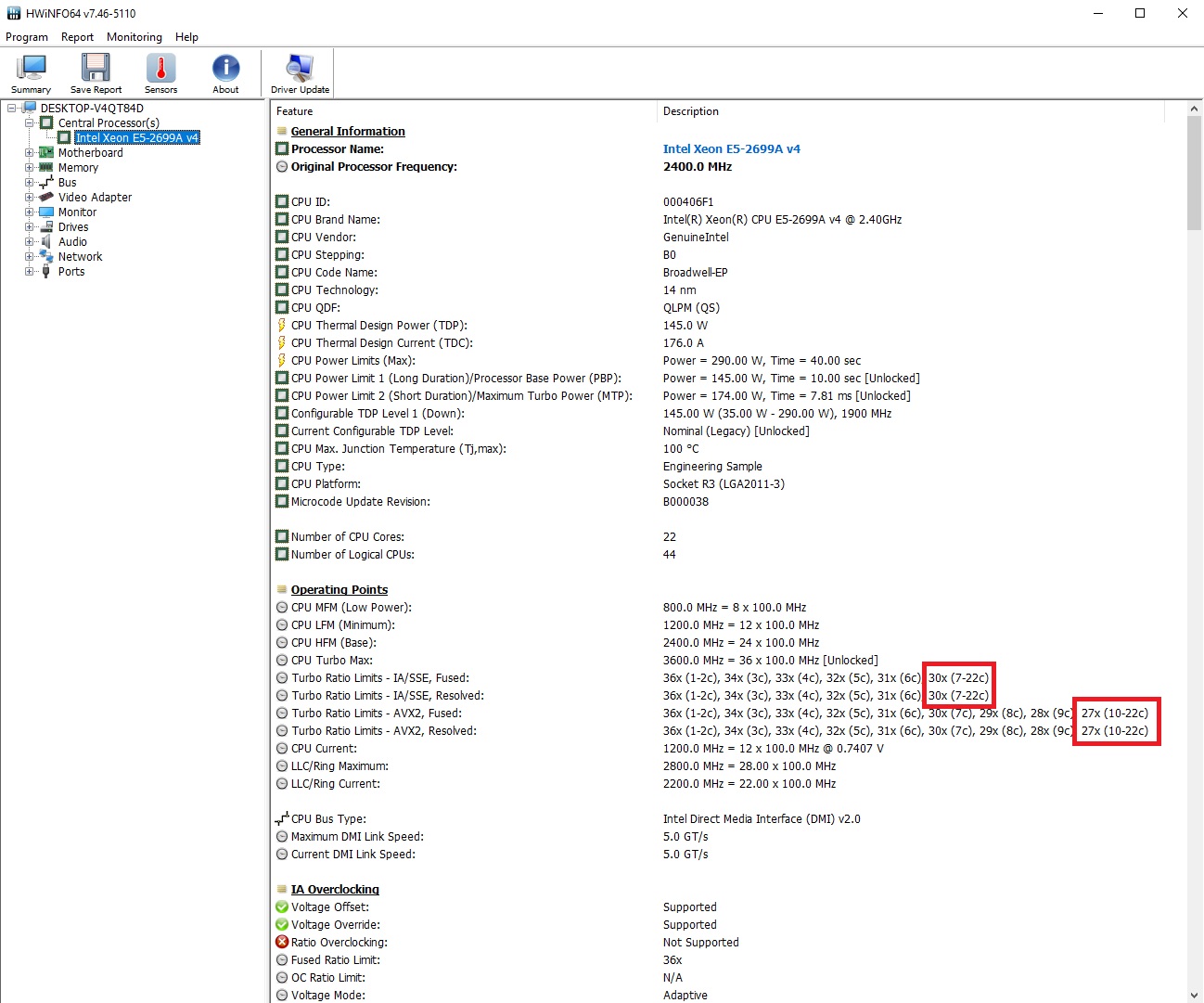Image resolution: width=1204 pixels, height=1003 pixels.
Task: Select the IA Overclocking section heading
Action: [x=335, y=890]
